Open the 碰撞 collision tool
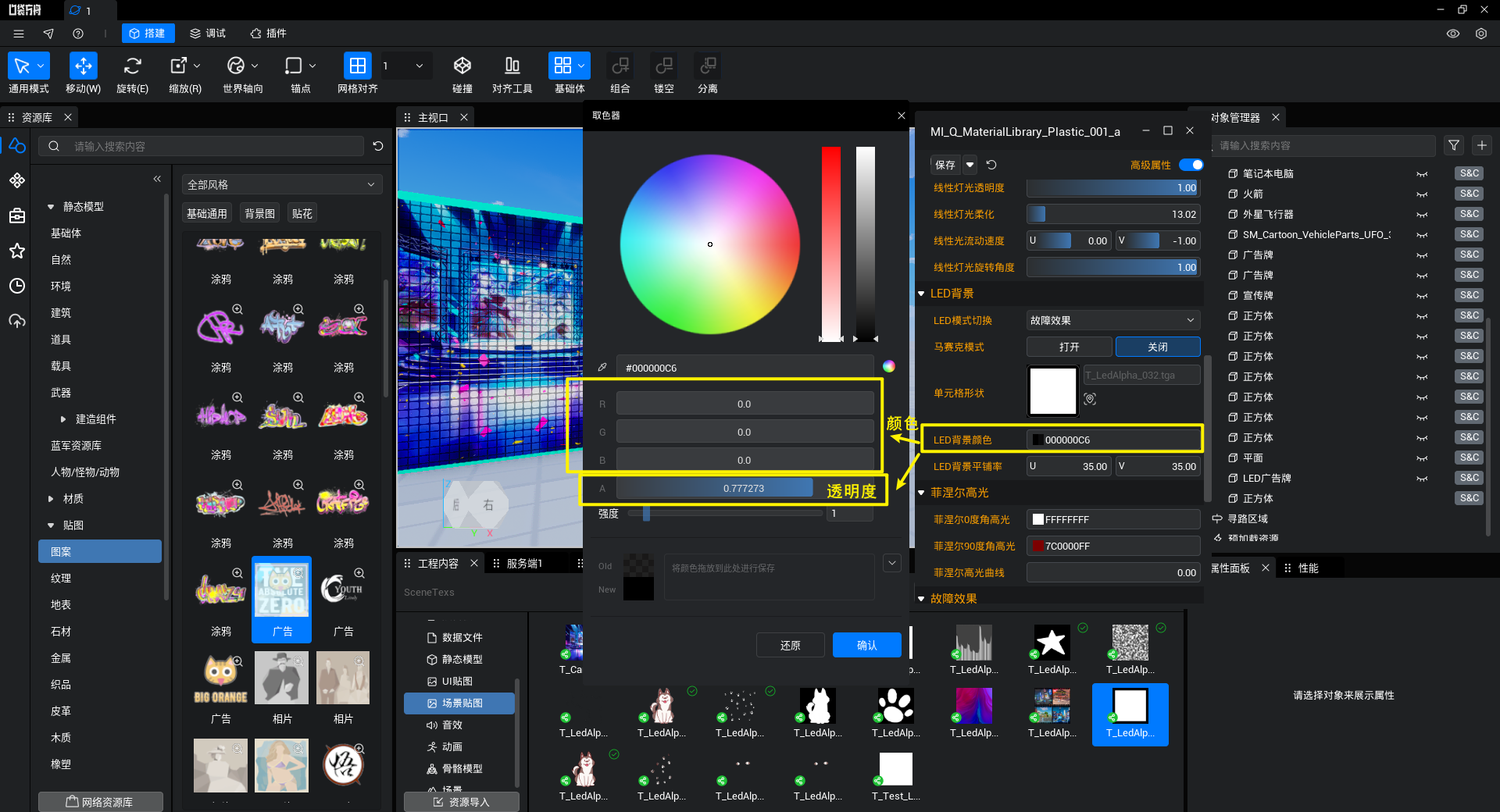The width and height of the screenshot is (1500, 812). coord(462,66)
